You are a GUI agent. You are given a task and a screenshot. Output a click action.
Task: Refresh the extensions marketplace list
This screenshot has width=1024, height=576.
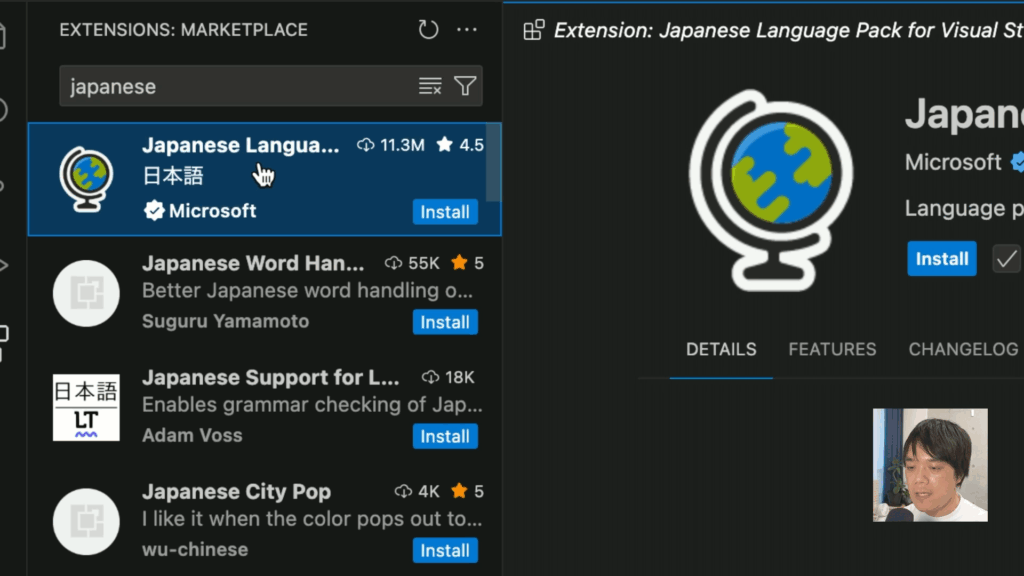click(428, 30)
